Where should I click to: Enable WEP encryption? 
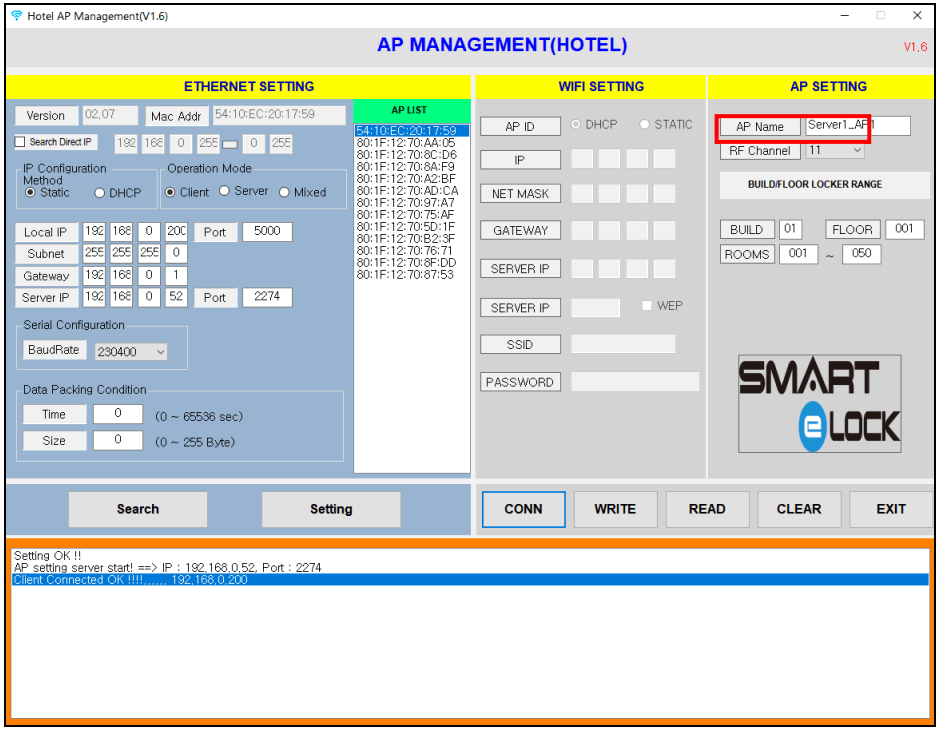pos(646,307)
